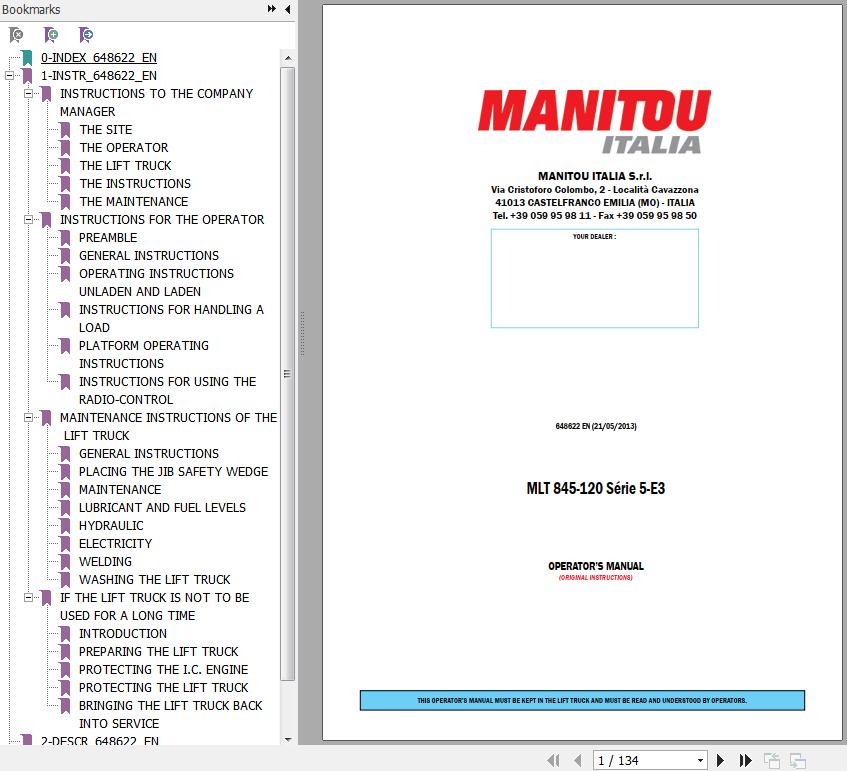Open IF THE LIFT TRUCK IS NOT TO BE USED bookmark
847x771 pixels.
click(x=154, y=607)
